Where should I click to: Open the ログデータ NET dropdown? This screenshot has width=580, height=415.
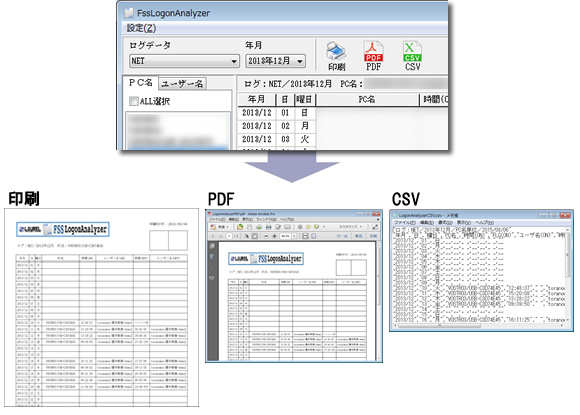184,61
